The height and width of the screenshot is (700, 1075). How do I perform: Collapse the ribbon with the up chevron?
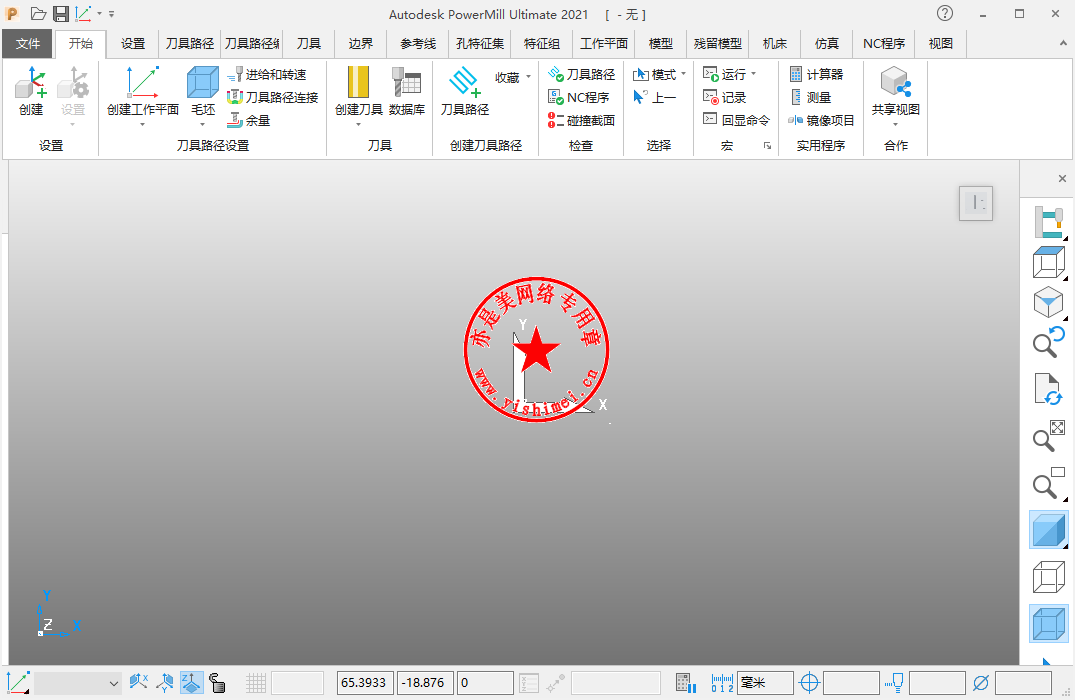pos(1063,43)
